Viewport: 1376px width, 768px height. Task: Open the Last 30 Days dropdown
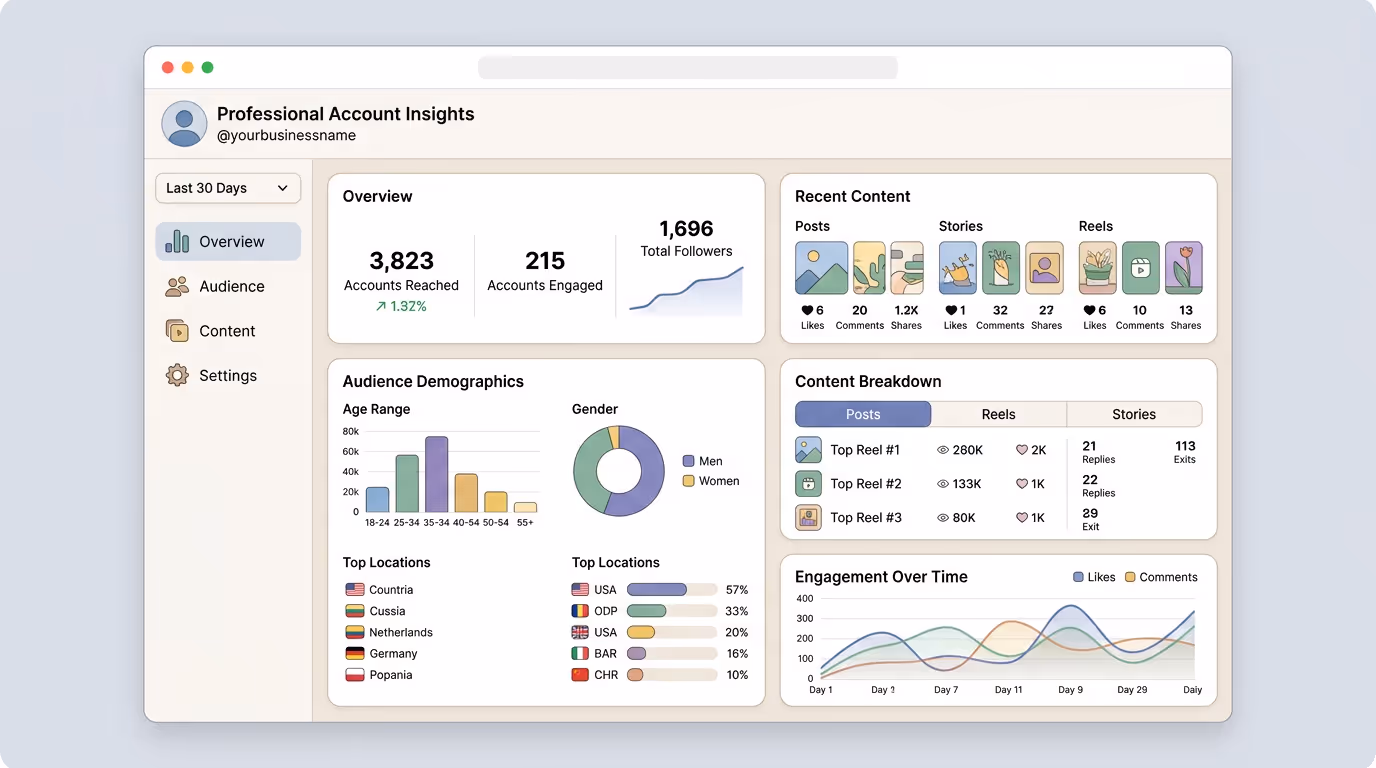click(228, 188)
